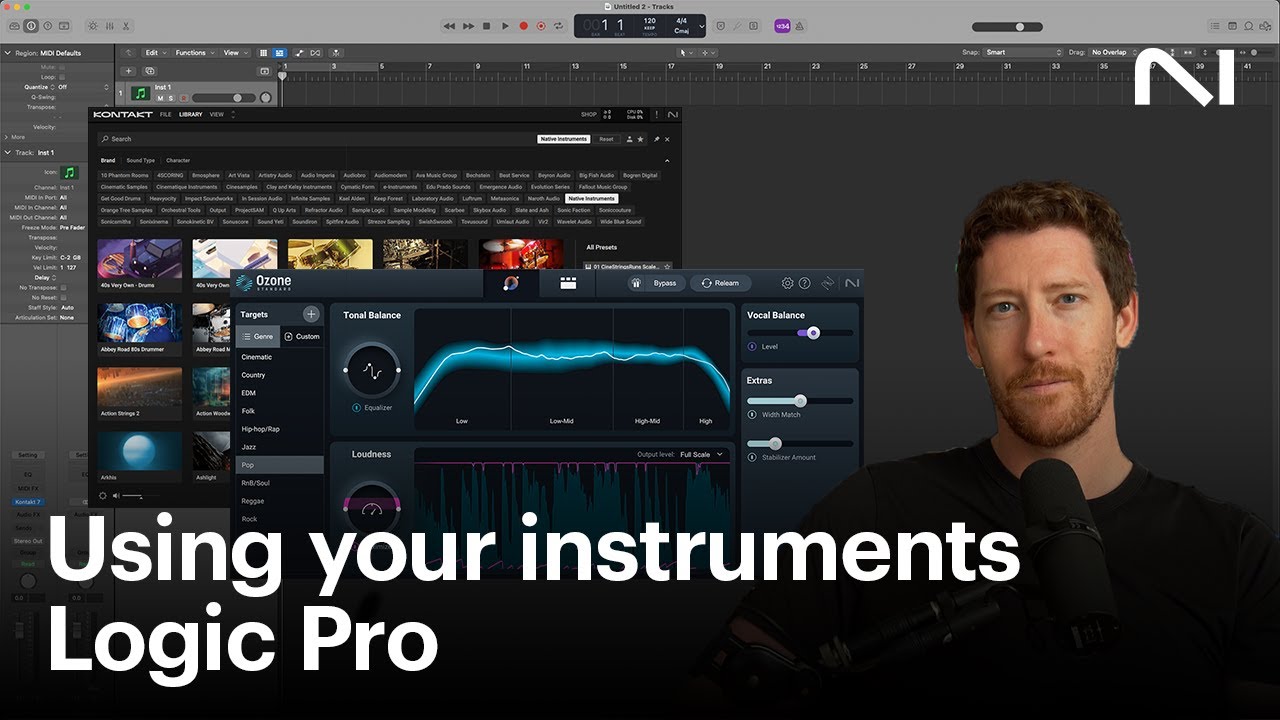Select Ozone modules view icon
Viewport: 1280px width, 720px height.
(568, 283)
